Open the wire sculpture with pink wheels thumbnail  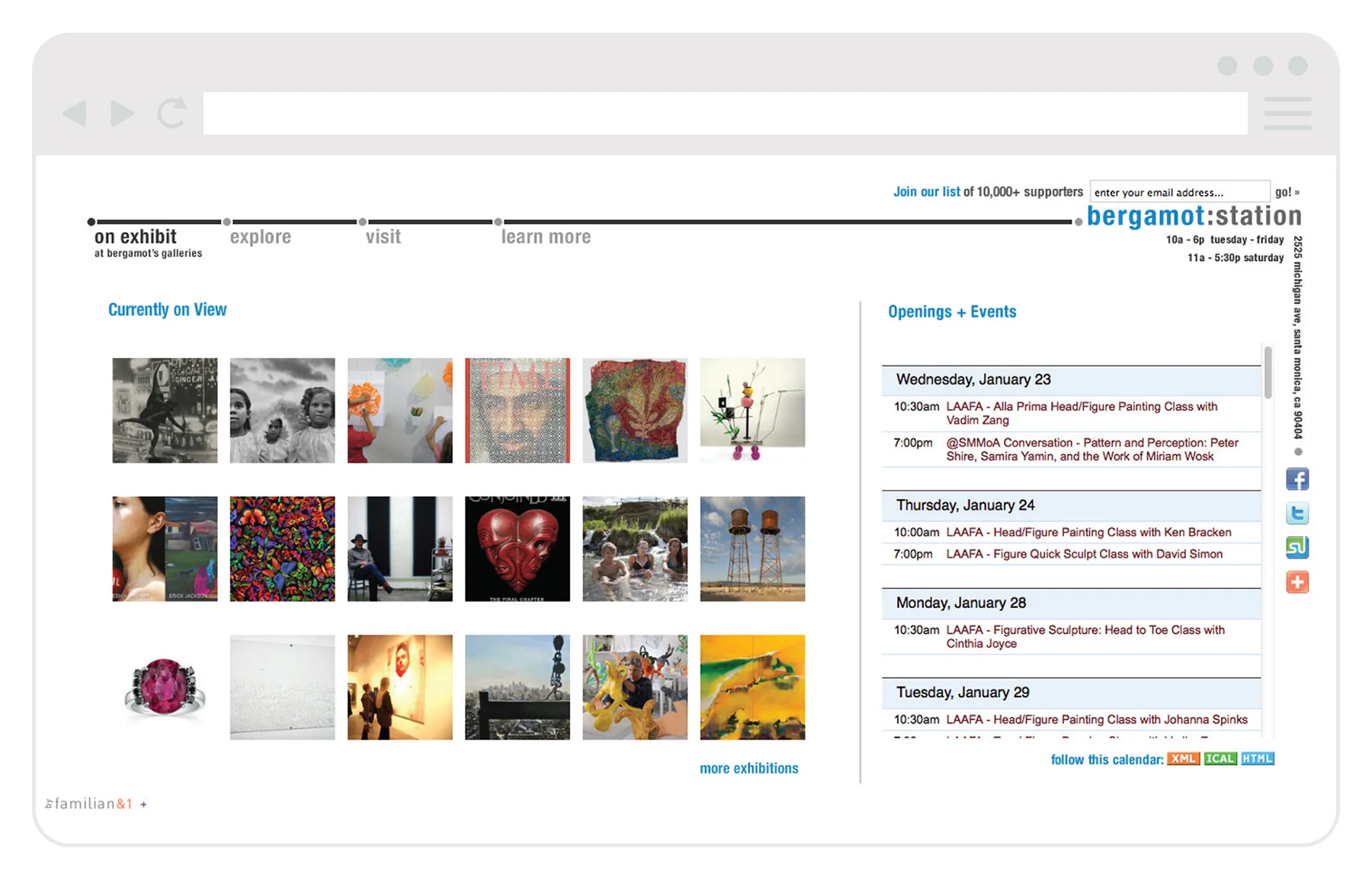coord(752,411)
